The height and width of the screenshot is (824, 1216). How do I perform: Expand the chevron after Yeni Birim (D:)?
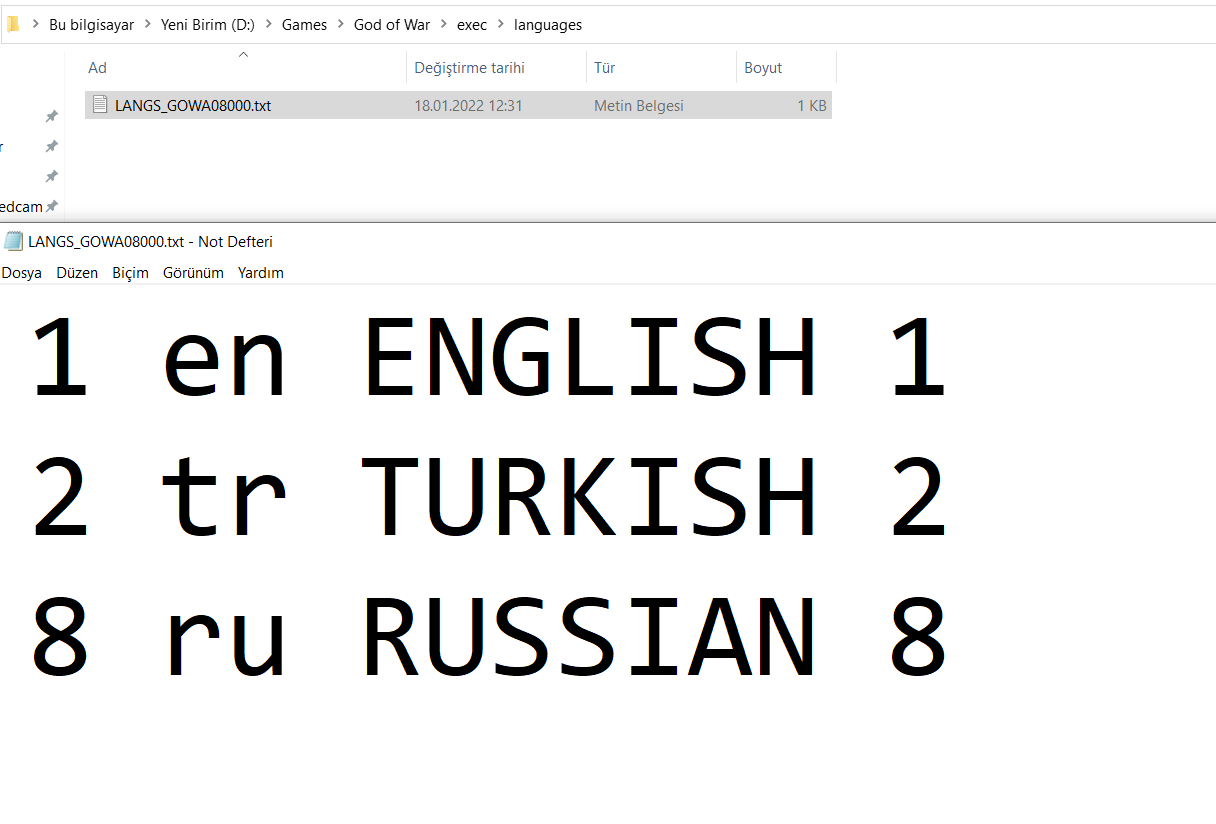pos(268,25)
